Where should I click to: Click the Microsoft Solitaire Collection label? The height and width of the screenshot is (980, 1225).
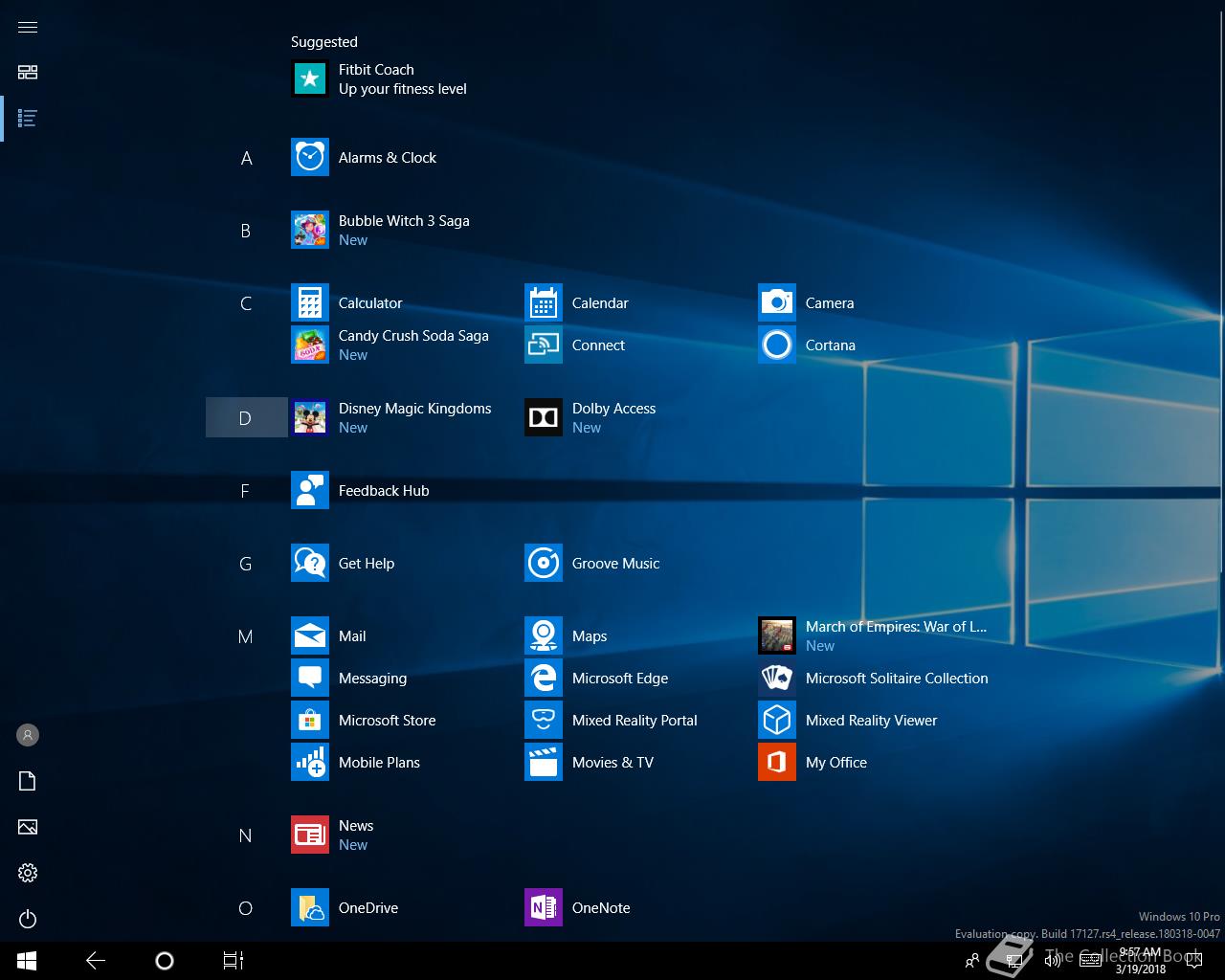897,678
